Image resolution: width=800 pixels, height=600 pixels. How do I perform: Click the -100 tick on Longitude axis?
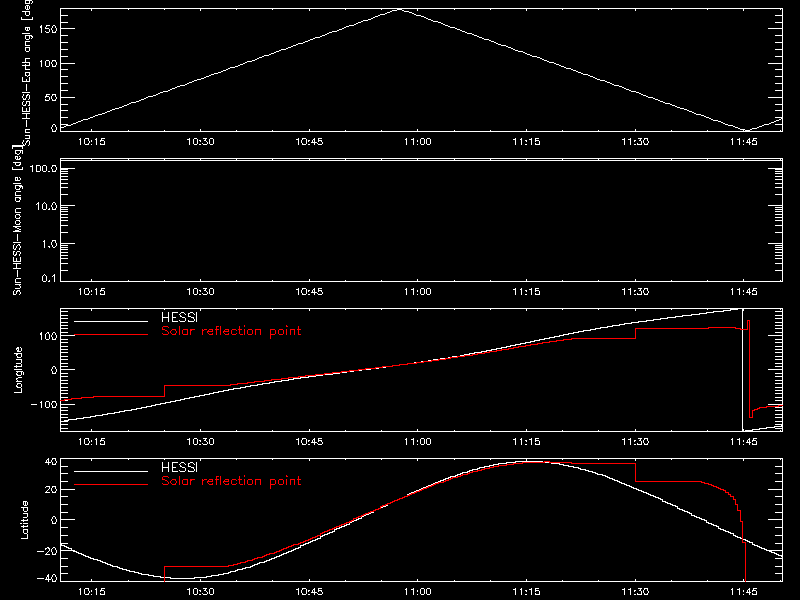click(44, 404)
